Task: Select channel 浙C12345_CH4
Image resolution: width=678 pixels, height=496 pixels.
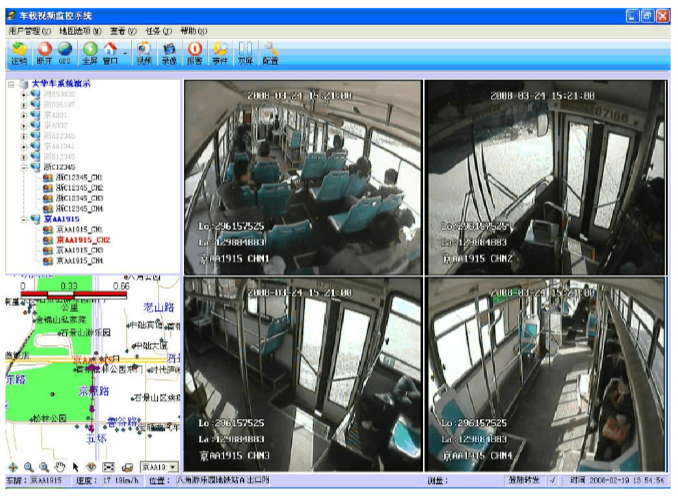Action: point(79,208)
